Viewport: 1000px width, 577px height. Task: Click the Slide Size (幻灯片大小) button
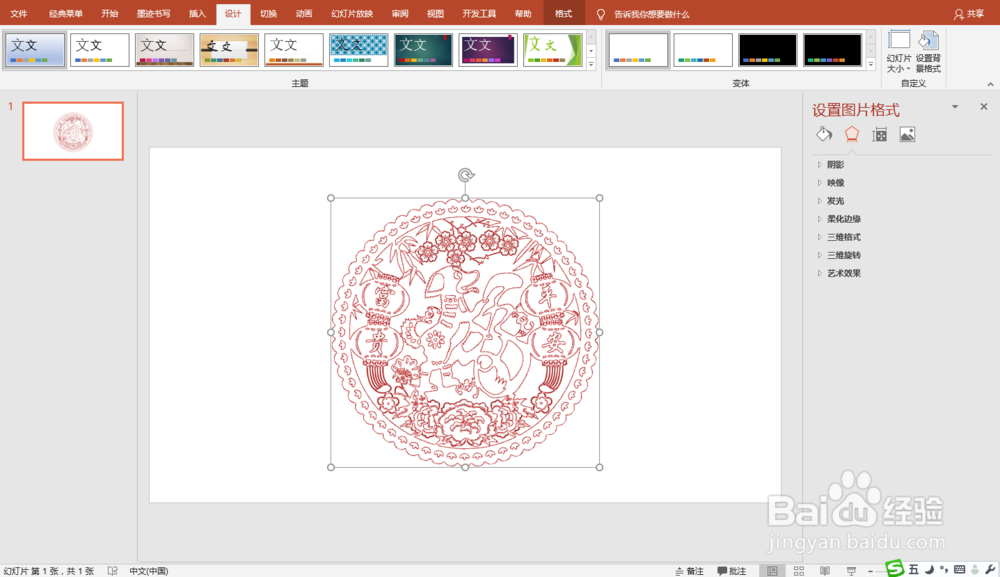(899, 51)
